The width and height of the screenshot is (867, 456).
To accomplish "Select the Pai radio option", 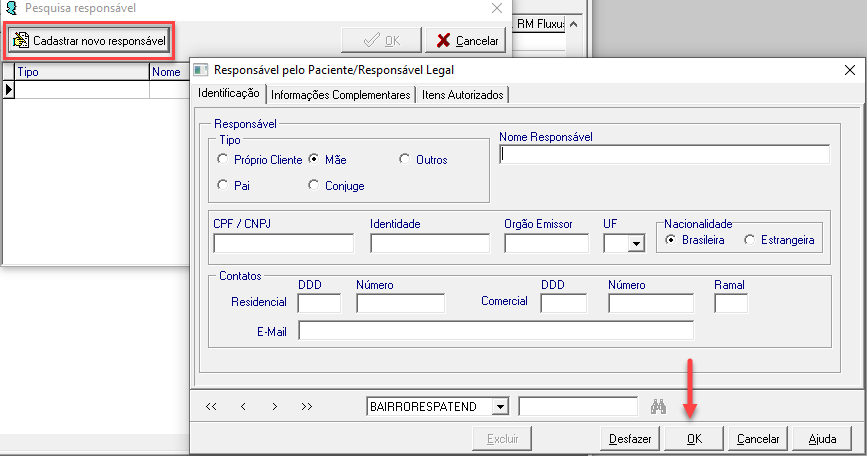I will point(222,185).
